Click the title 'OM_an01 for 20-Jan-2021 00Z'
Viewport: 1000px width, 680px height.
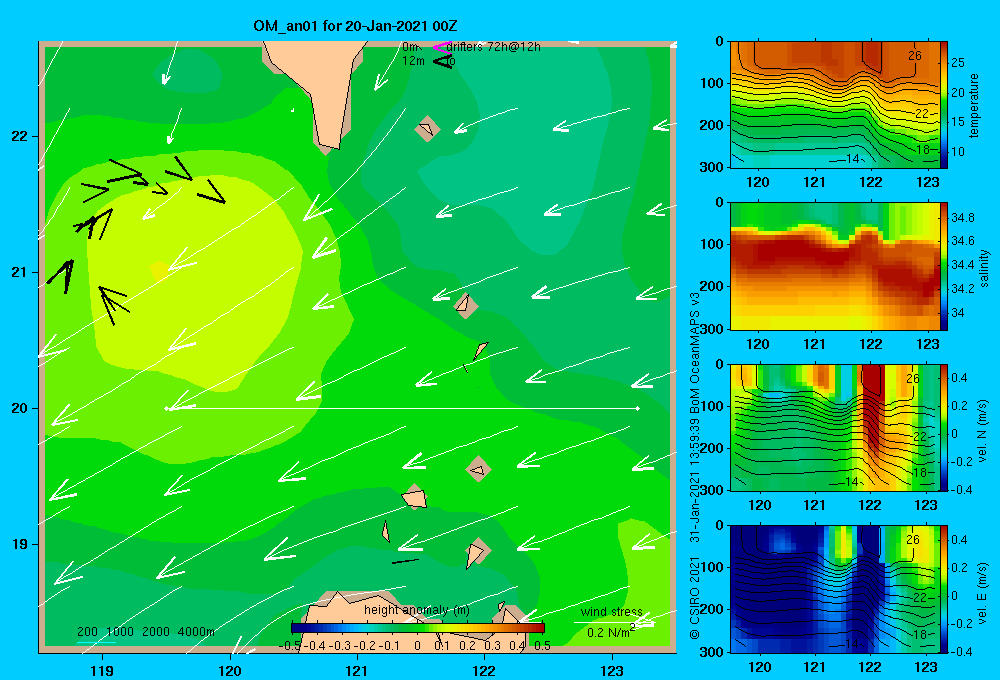(355, 26)
